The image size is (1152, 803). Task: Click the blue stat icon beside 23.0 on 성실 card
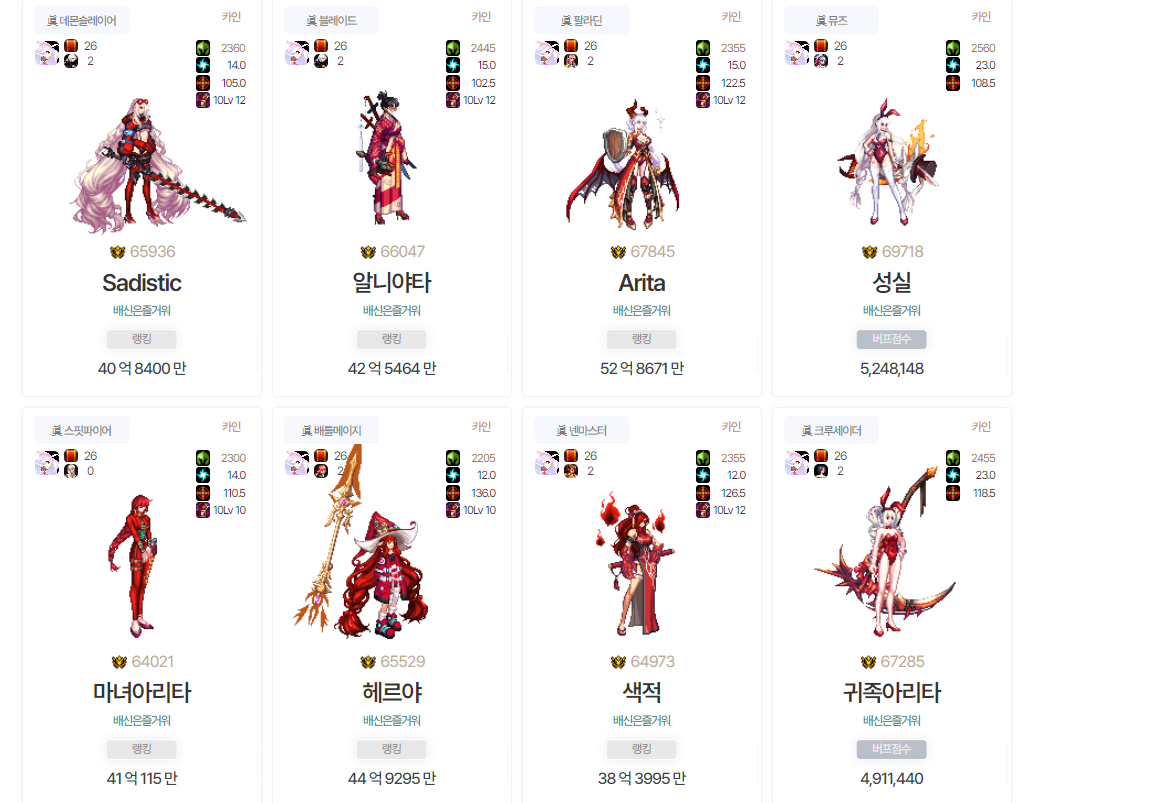click(953, 65)
